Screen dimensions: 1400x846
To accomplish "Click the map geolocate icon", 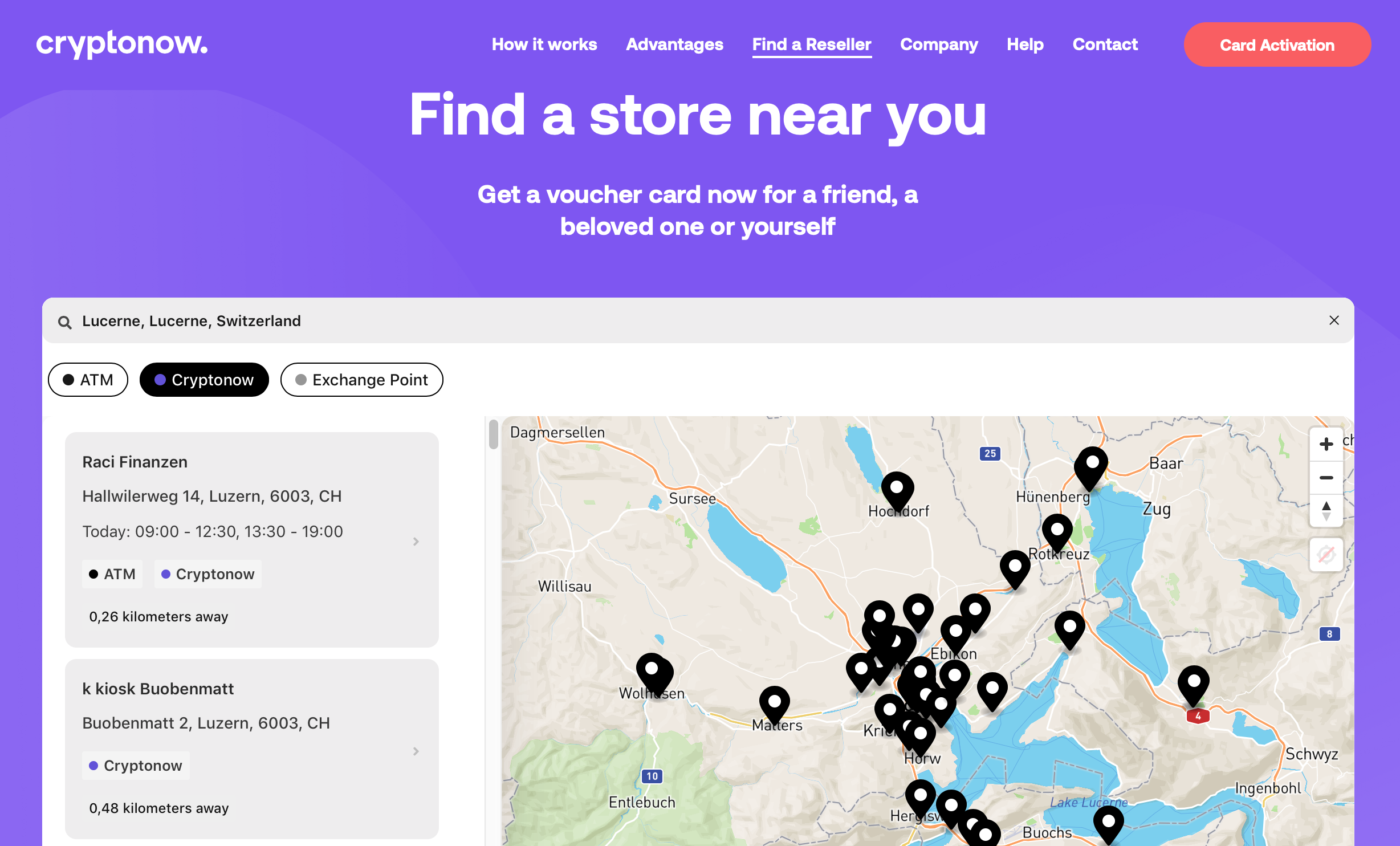I will (1326, 554).
